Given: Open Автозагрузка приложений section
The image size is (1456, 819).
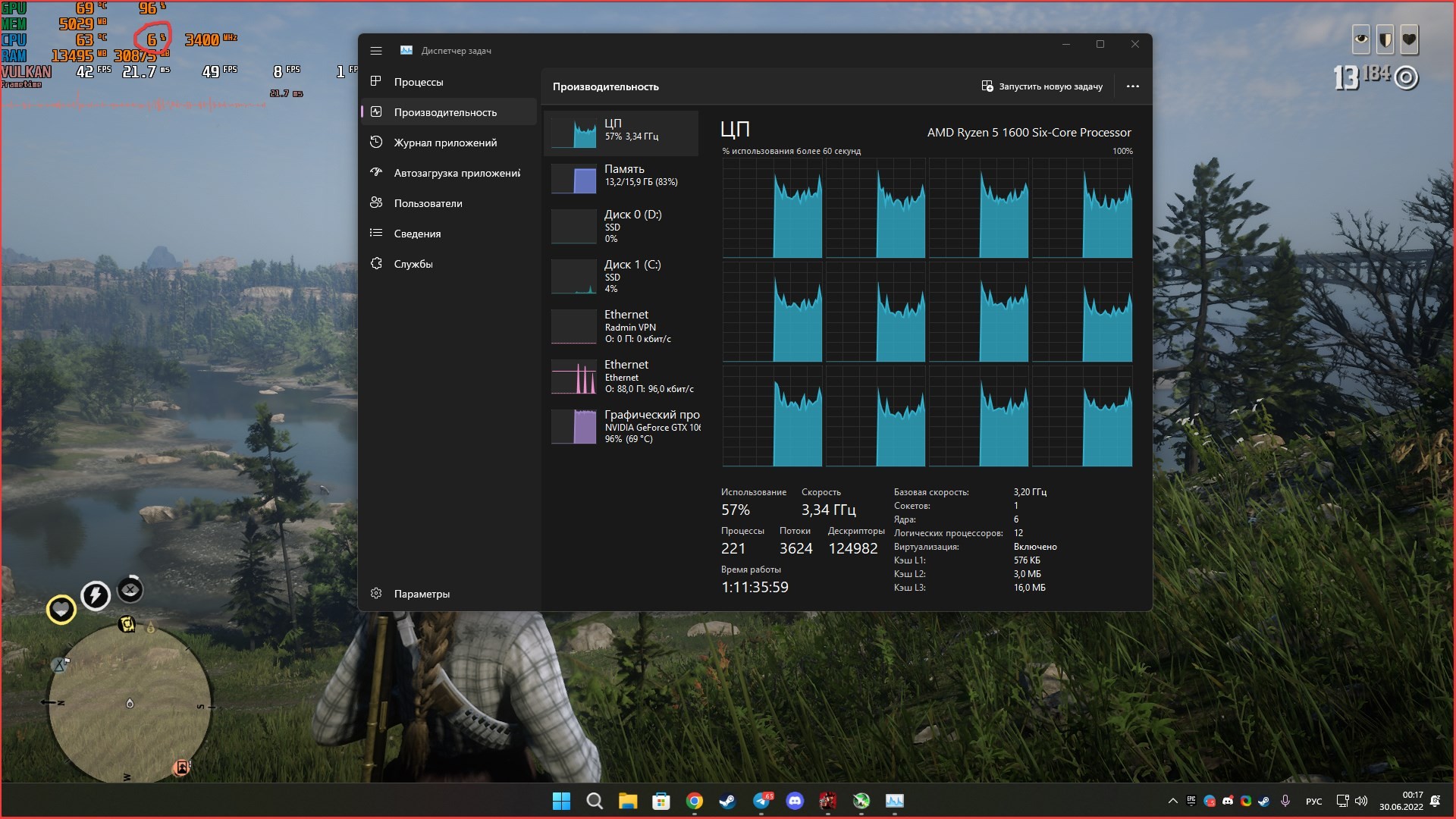Looking at the screenshot, I should pos(448,173).
